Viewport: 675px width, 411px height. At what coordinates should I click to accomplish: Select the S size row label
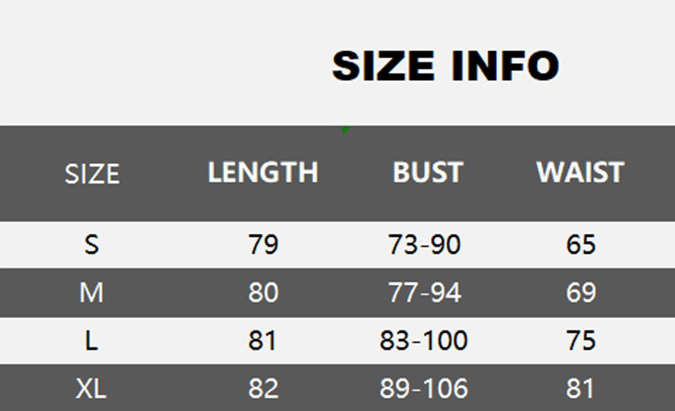92,245
